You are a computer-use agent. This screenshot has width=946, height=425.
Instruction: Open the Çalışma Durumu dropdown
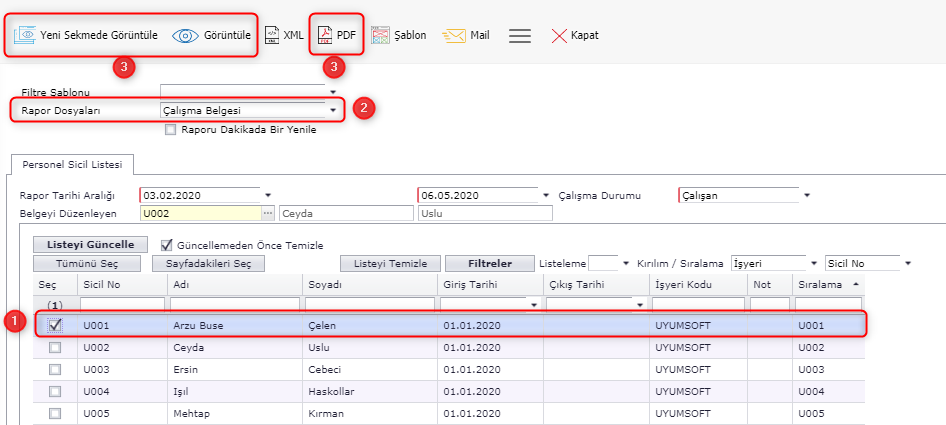pyautogui.click(x=806, y=195)
